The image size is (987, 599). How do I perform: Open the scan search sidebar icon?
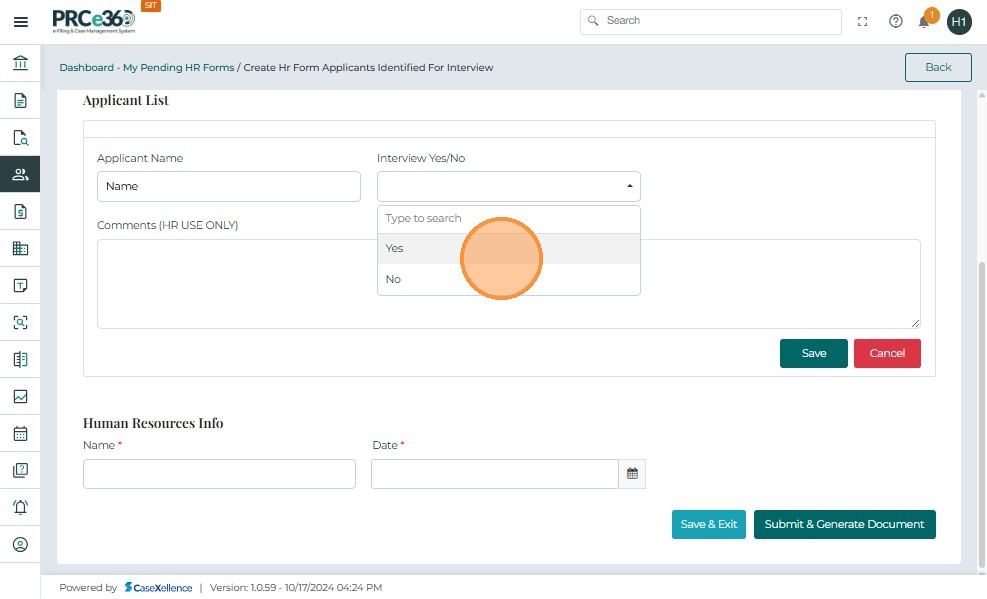[20, 323]
